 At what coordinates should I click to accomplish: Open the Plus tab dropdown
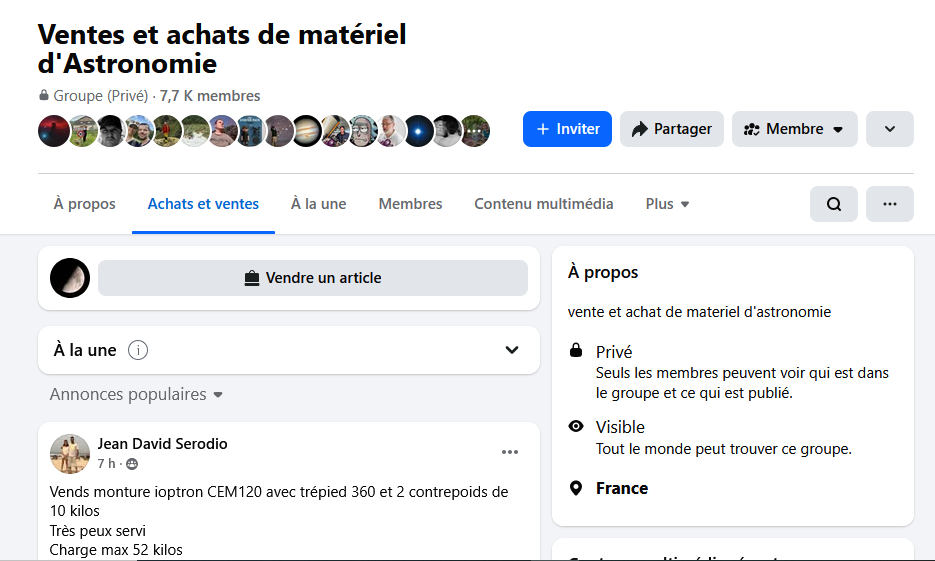(x=667, y=204)
